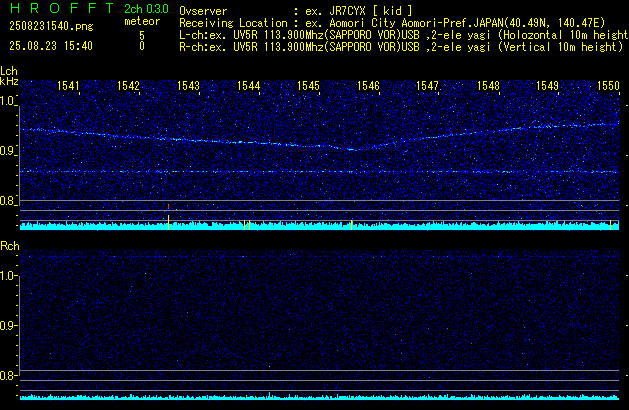
Task: Click the R-ch receiver description line
Action: [401, 47]
